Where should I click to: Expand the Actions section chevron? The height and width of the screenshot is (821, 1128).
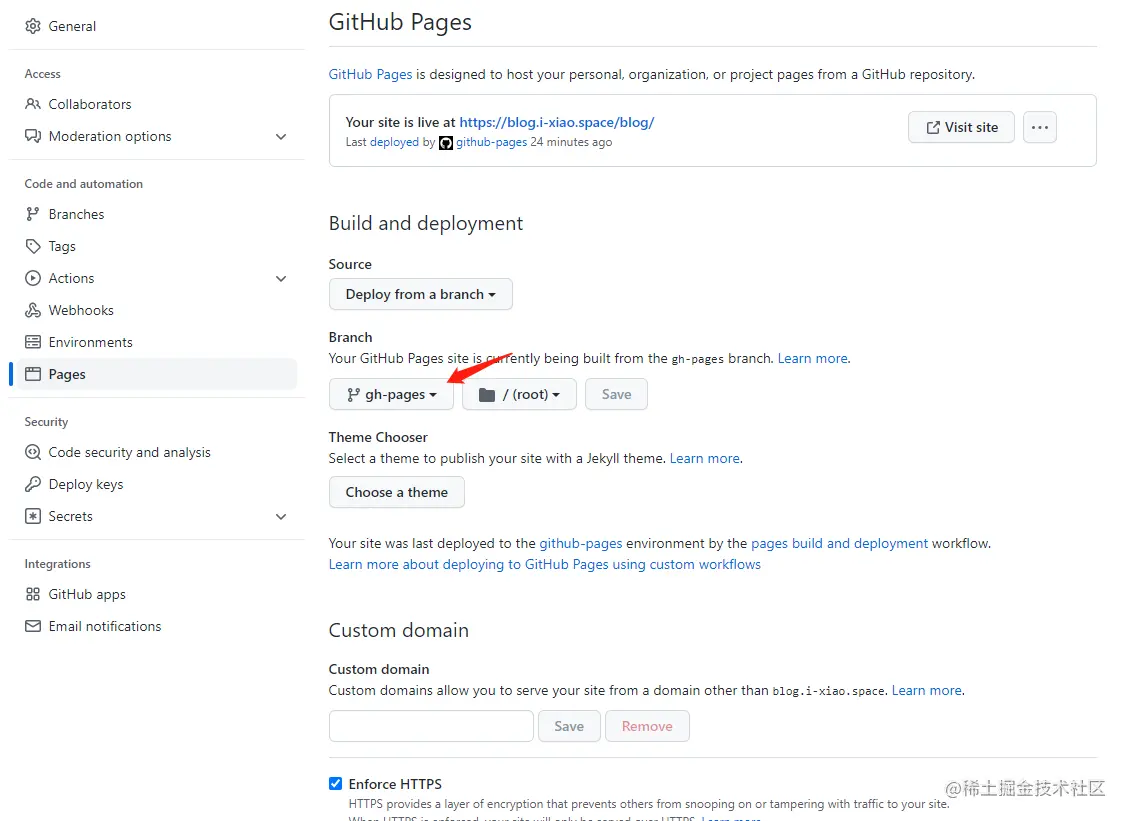[x=281, y=278]
